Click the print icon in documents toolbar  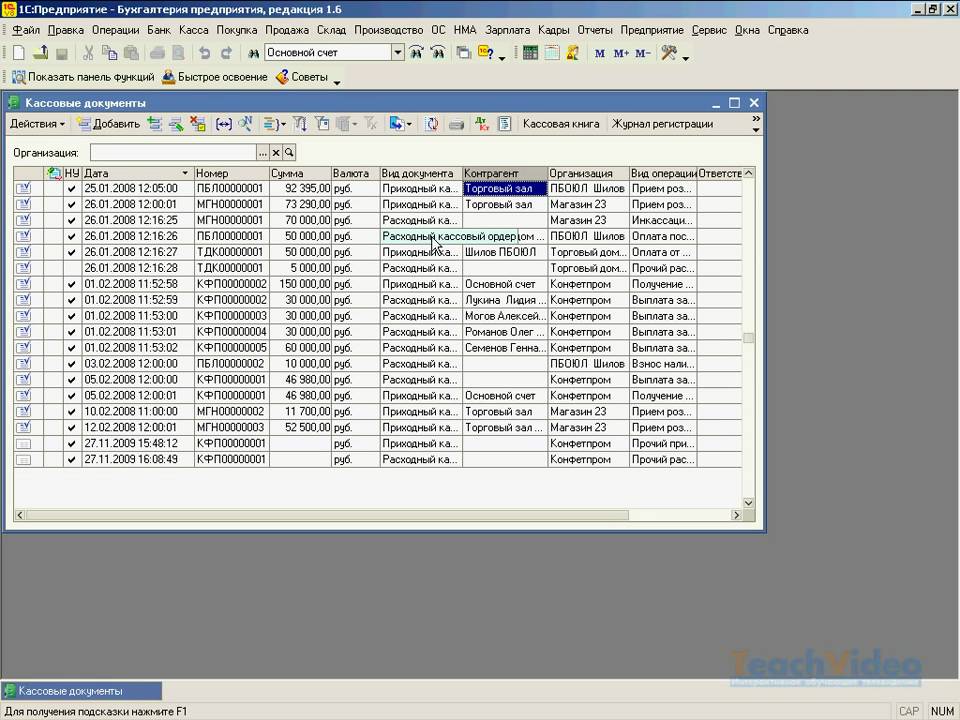[457, 124]
